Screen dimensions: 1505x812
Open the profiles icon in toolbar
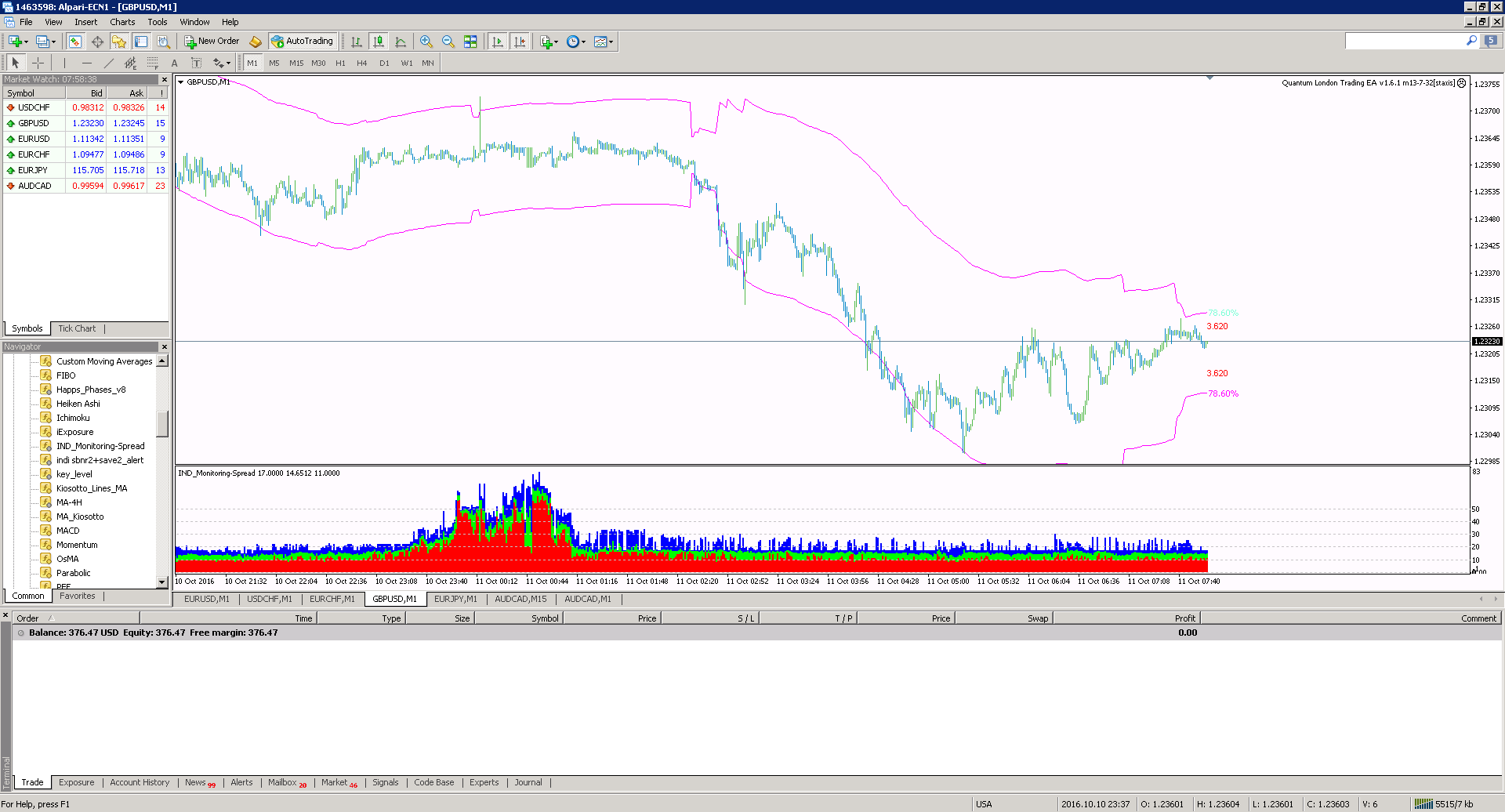tap(42, 42)
